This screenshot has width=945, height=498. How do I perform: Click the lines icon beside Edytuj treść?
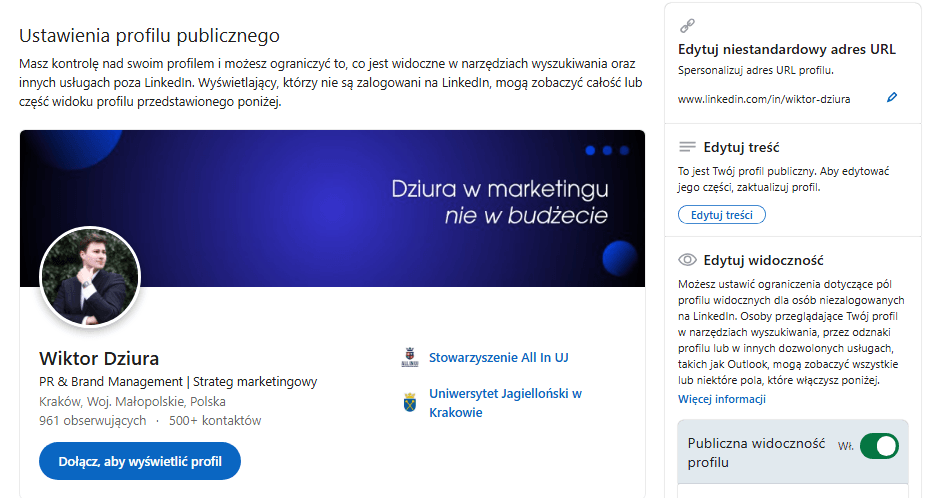pos(687,147)
